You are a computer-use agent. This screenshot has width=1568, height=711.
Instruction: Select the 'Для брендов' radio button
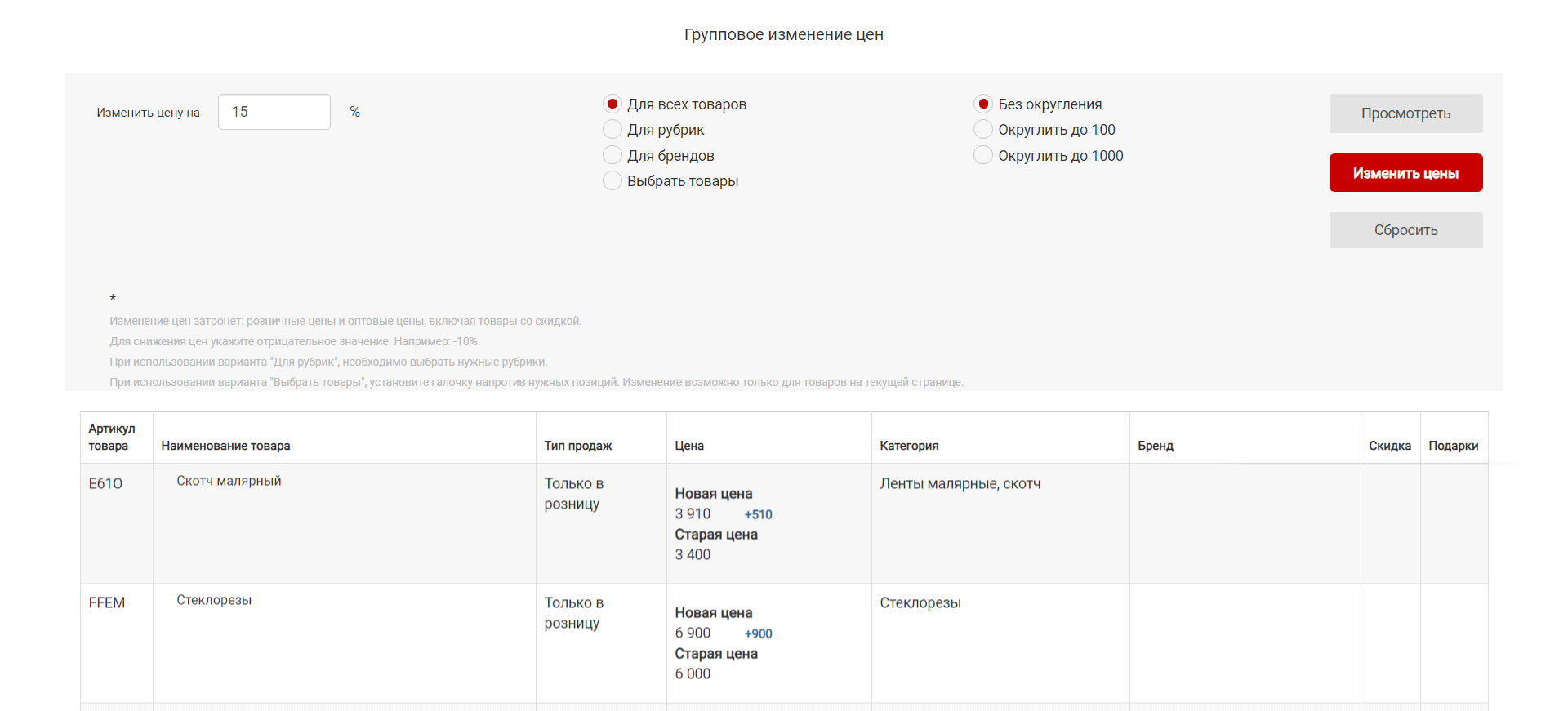pyautogui.click(x=612, y=155)
